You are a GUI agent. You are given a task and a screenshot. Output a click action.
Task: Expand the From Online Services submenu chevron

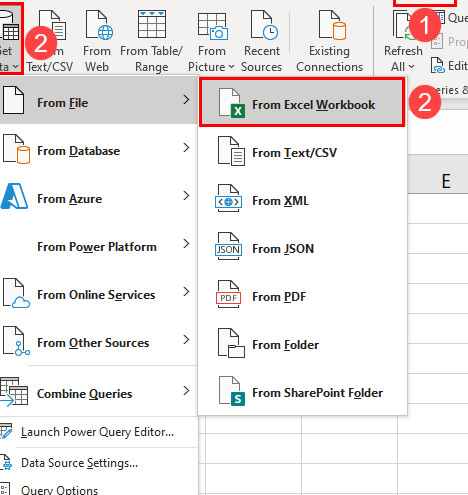pyautogui.click(x=186, y=292)
